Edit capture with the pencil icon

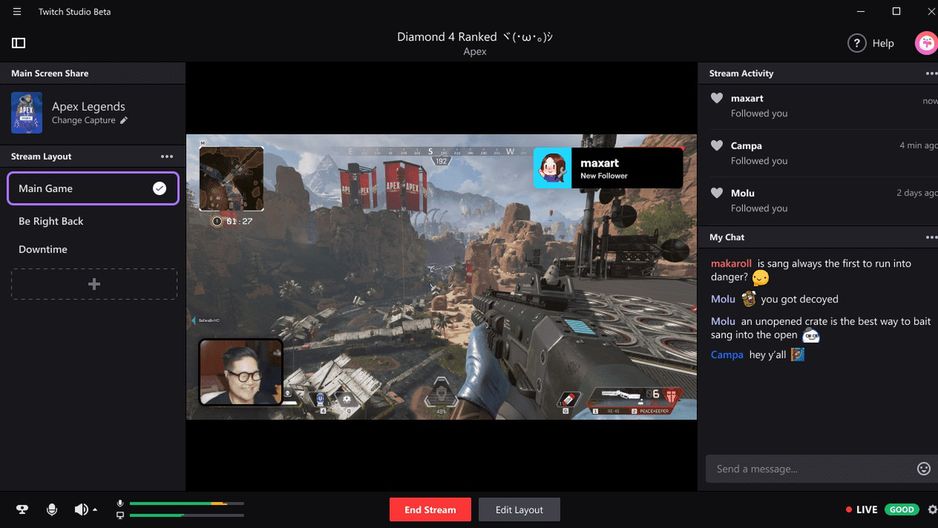click(124, 120)
